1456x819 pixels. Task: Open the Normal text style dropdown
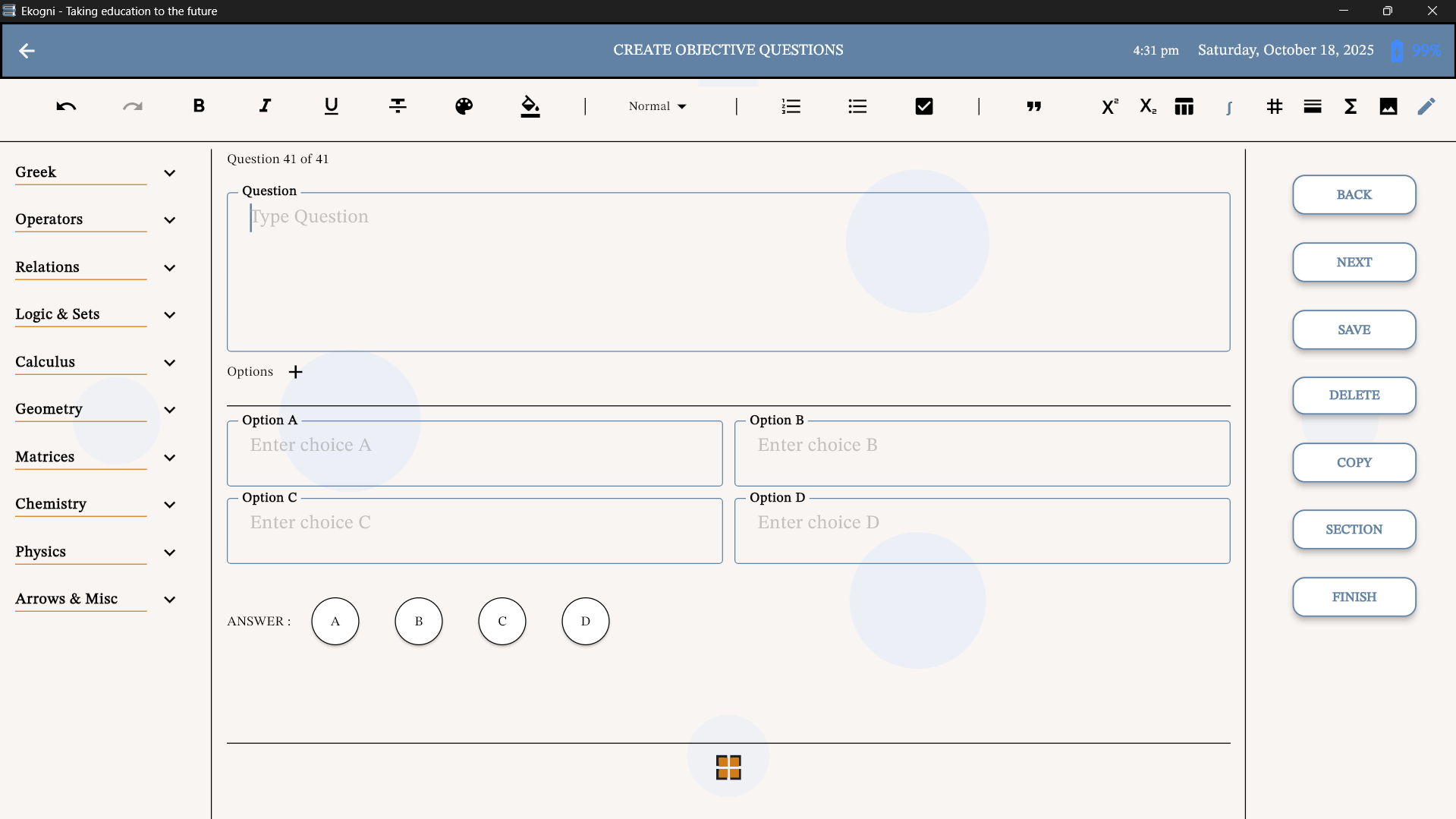tap(656, 106)
